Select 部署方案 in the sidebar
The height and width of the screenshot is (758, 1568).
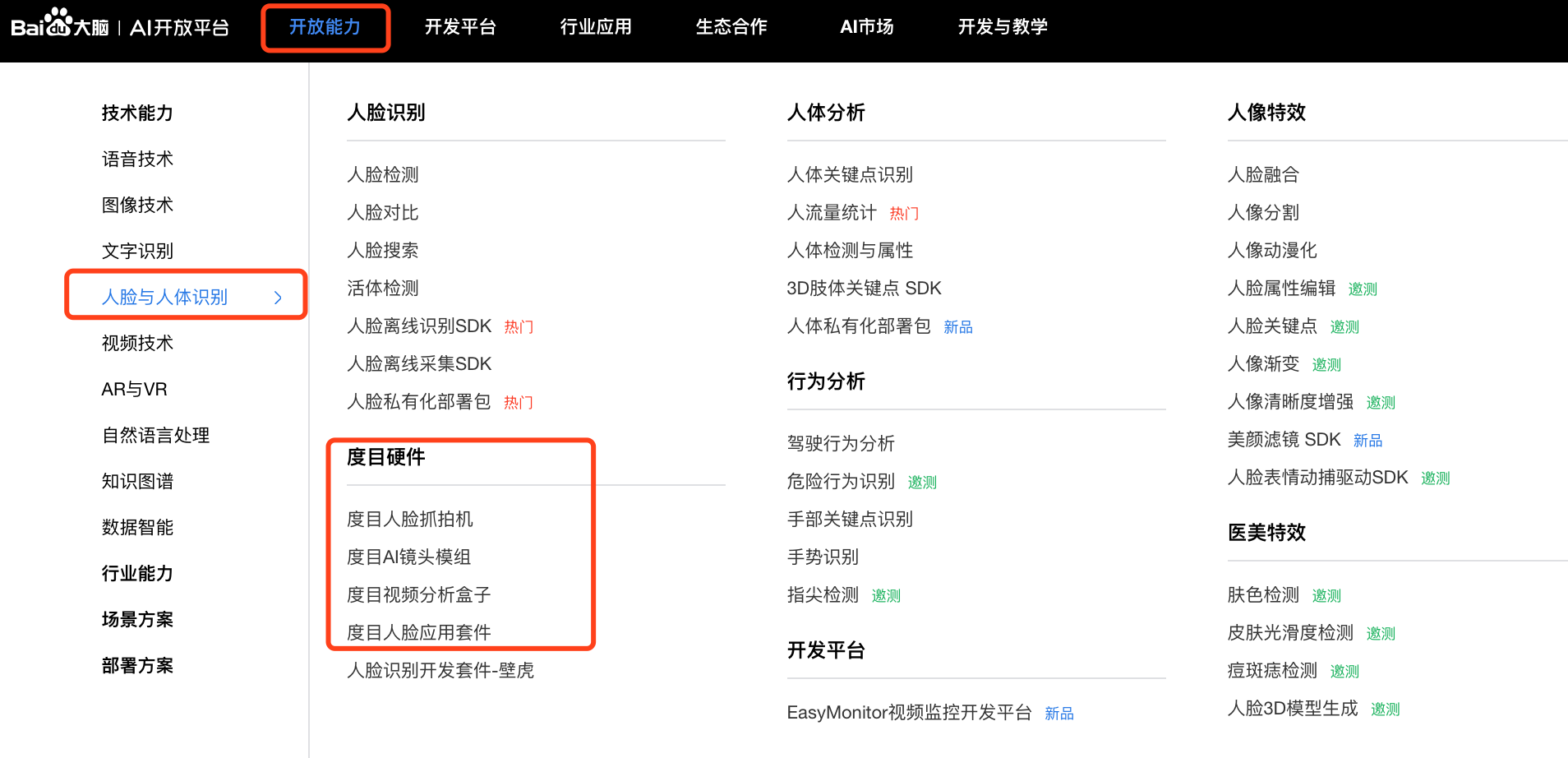(x=137, y=665)
